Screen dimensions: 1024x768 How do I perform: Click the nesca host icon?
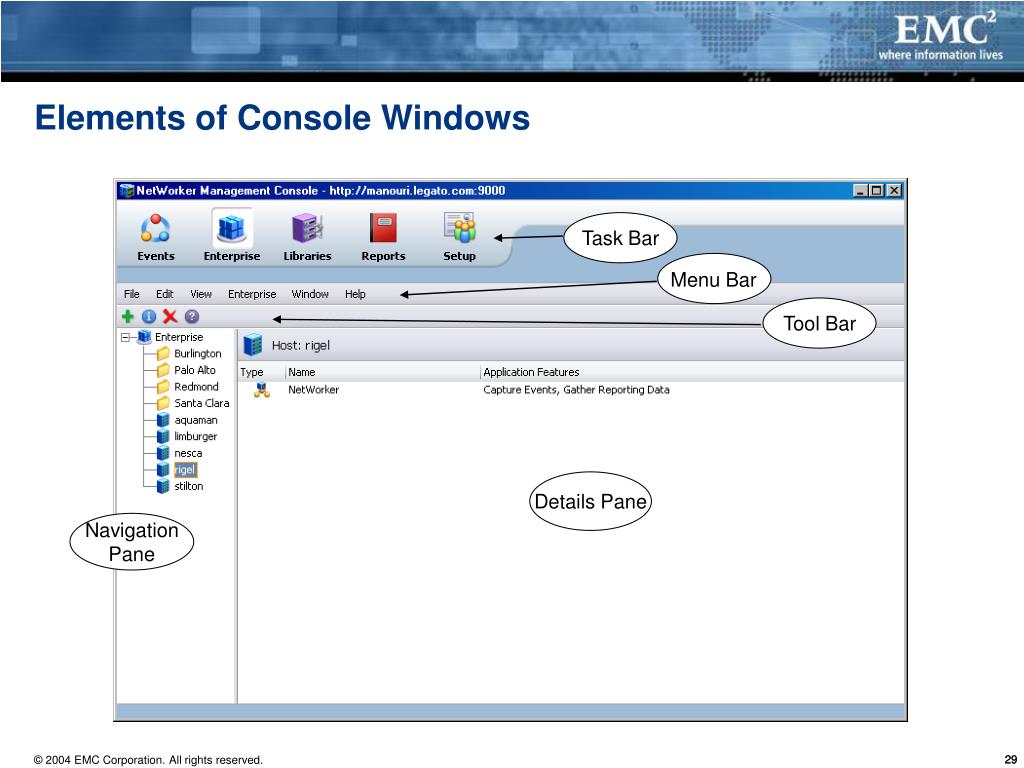coord(163,453)
